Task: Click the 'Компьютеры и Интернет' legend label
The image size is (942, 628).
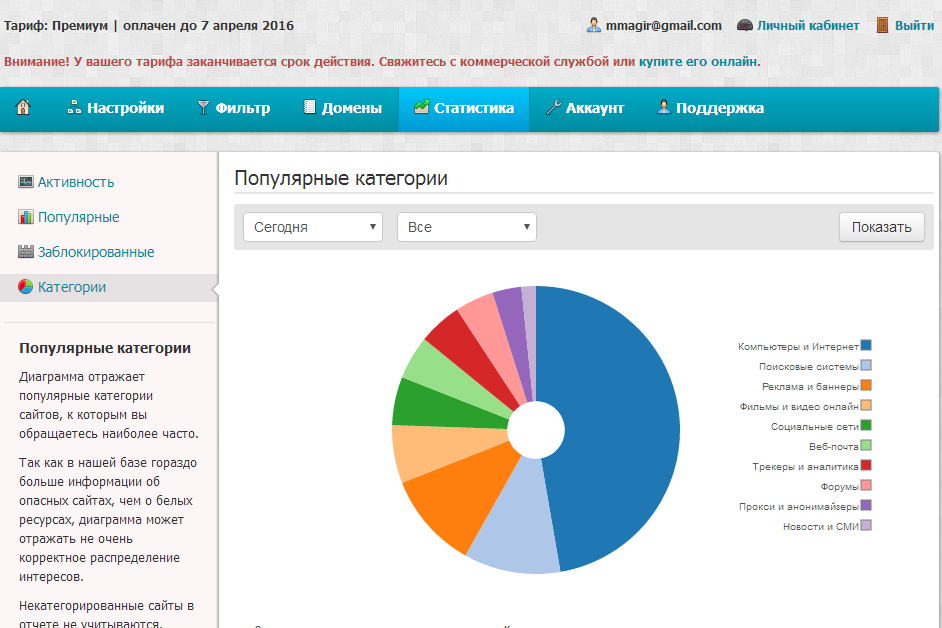Action: [798, 347]
